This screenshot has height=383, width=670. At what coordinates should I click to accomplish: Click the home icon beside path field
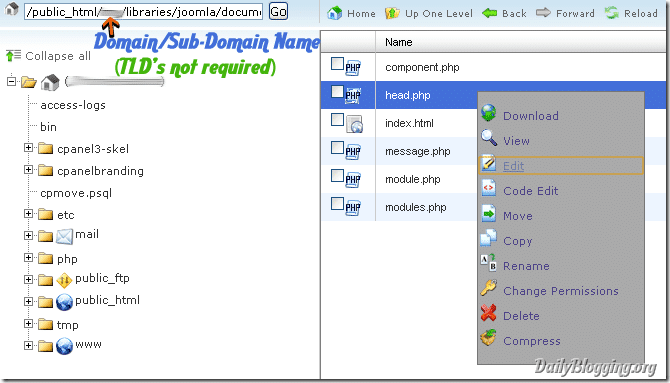(11, 9)
